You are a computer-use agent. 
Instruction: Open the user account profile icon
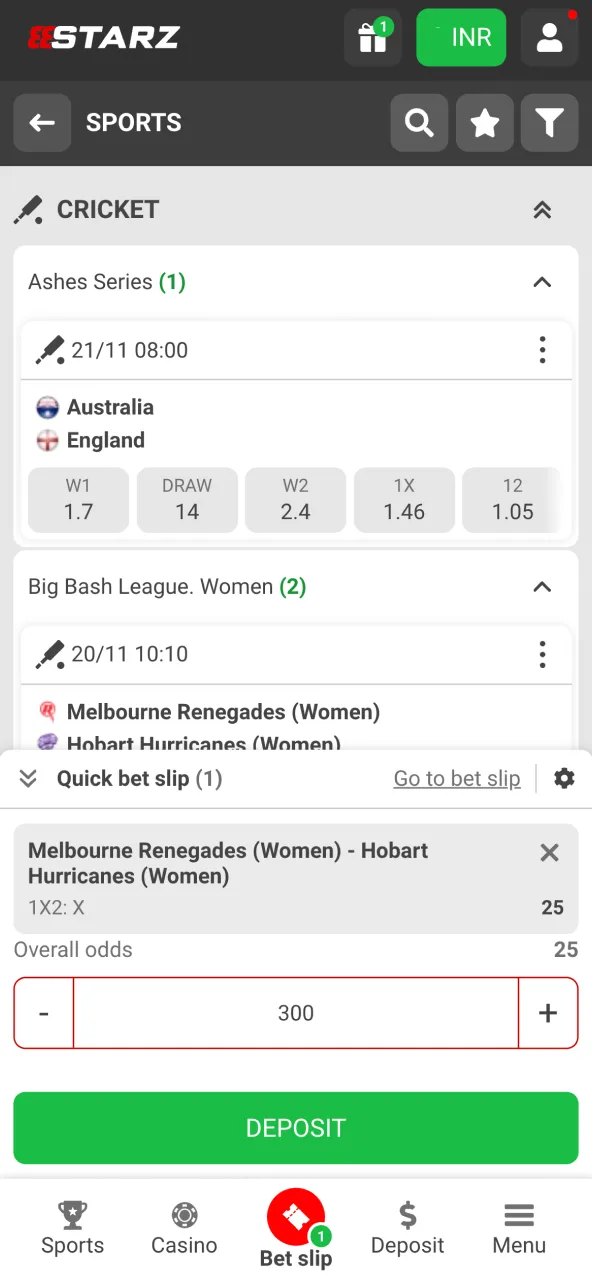click(x=548, y=37)
